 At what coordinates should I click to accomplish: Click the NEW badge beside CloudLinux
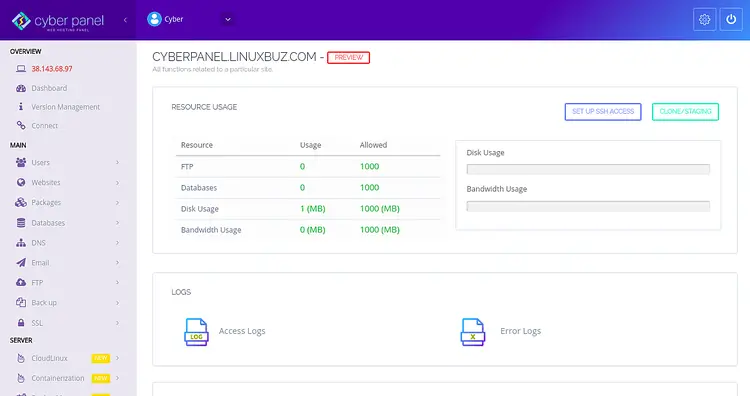click(x=100, y=358)
